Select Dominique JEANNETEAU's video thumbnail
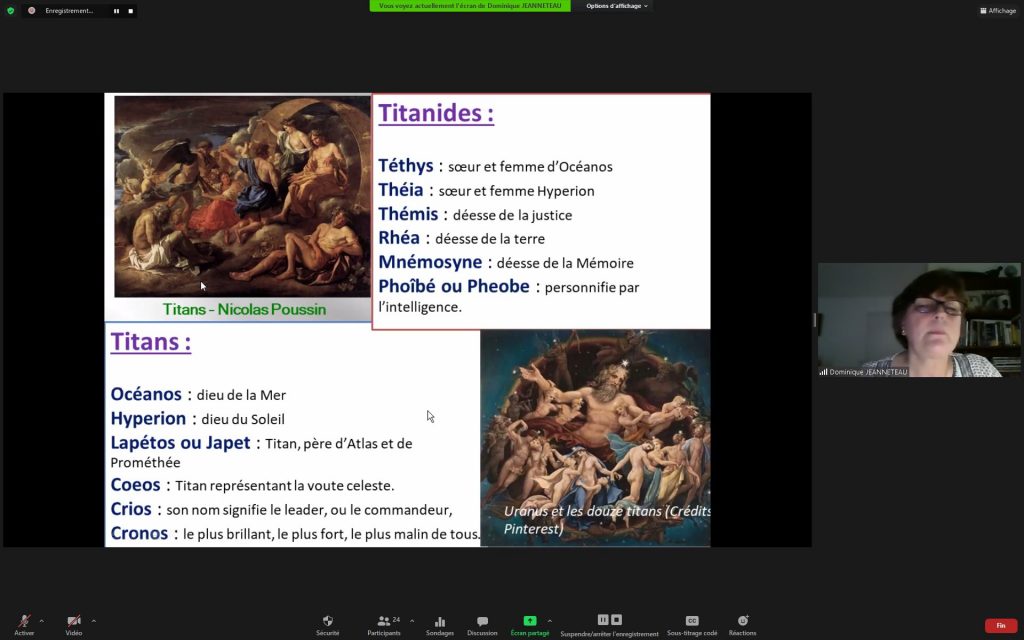 pos(919,320)
